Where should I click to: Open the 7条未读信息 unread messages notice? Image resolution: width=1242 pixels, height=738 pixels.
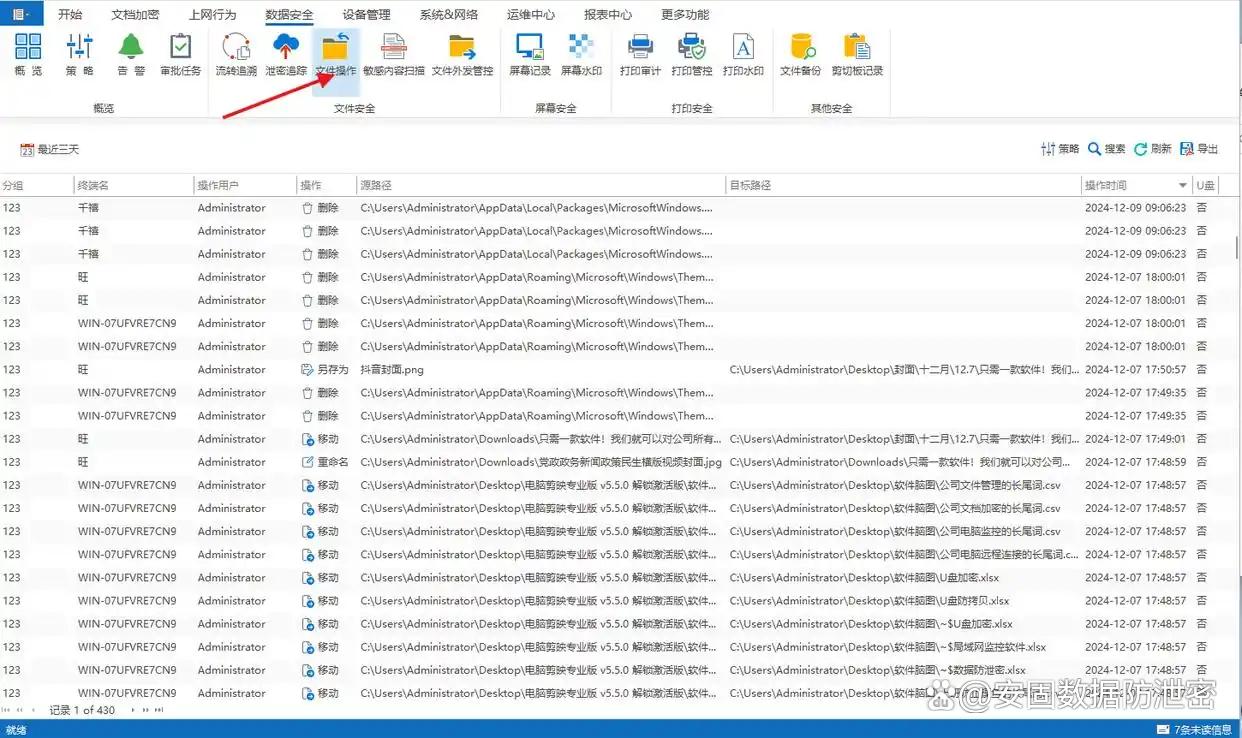(x=1194, y=730)
